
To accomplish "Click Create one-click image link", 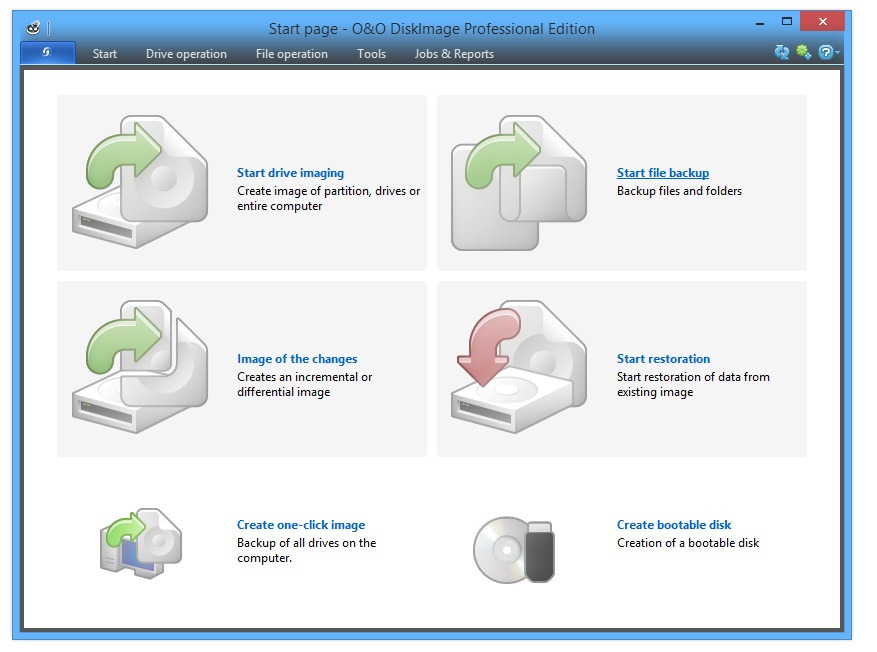I will point(301,525).
